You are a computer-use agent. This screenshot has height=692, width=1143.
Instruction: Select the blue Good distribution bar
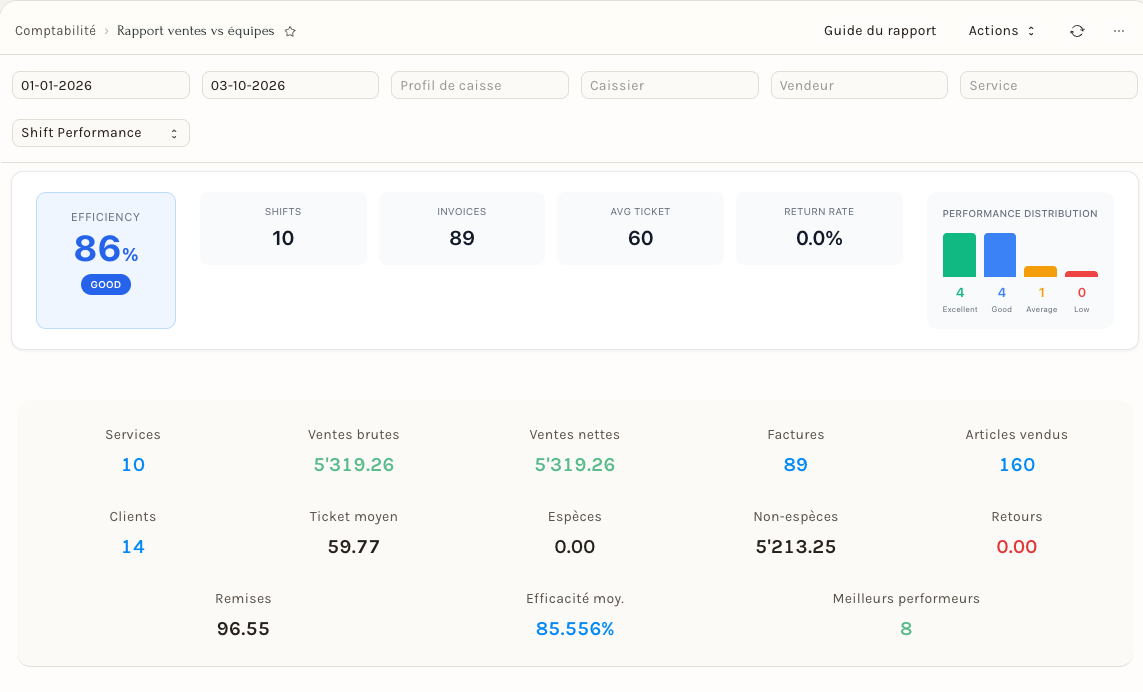(1000, 255)
